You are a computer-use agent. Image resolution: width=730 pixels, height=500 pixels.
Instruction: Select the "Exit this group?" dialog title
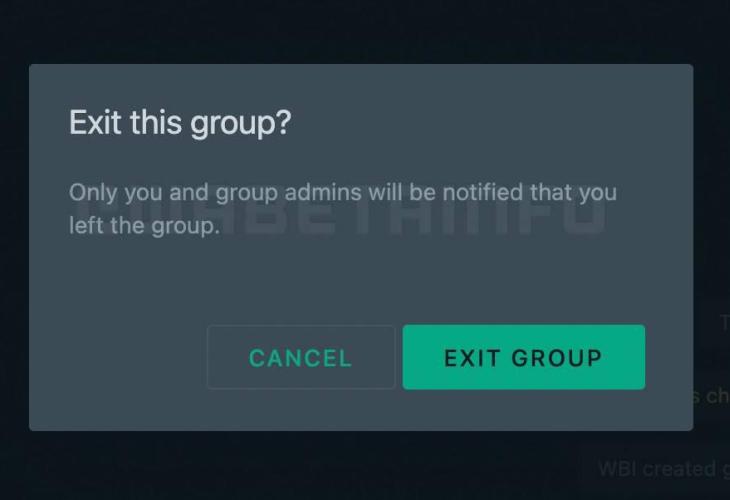pyautogui.click(x=180, y=123)
